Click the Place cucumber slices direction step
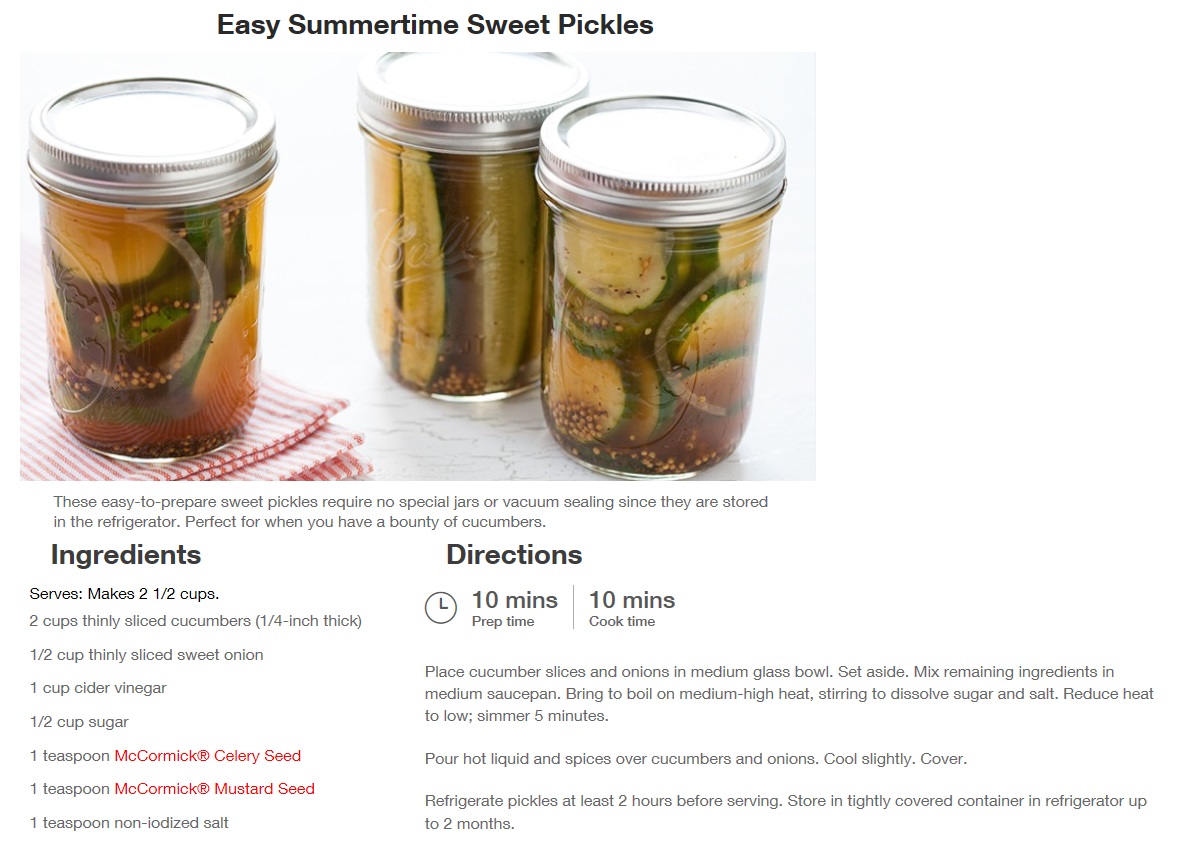The height and width of the screenshot is (847, 1177). 788,694
